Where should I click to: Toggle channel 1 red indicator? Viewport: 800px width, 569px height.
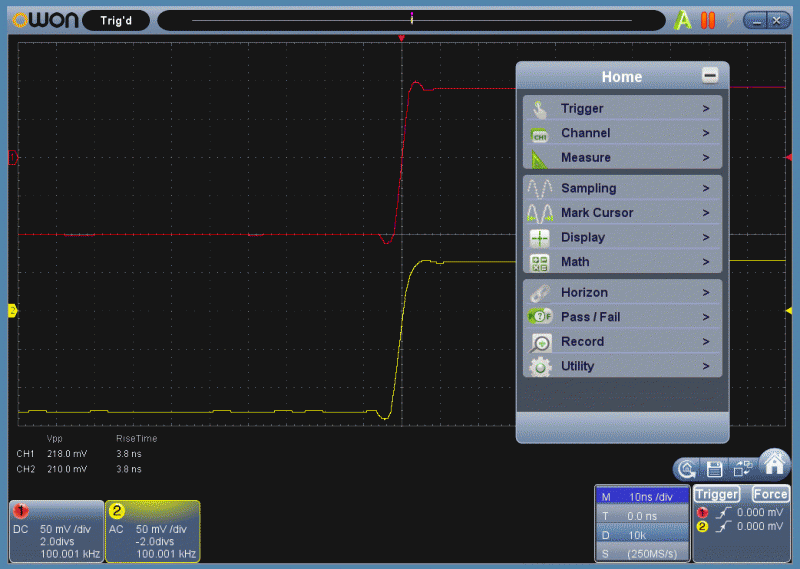[21, 510]
